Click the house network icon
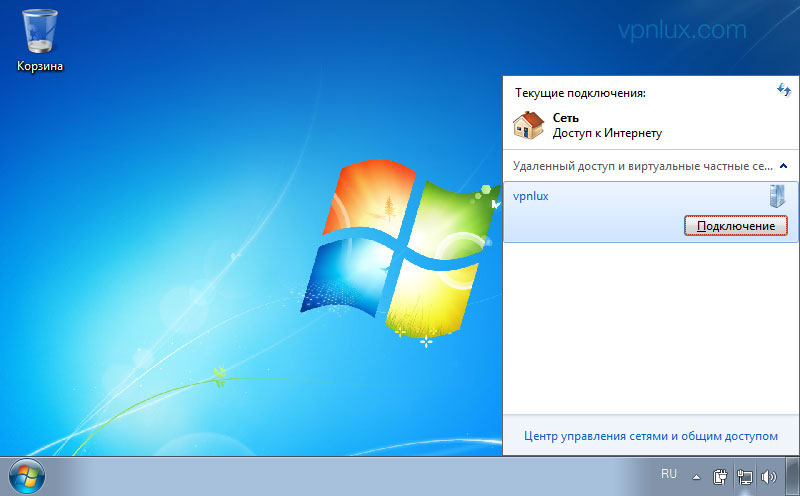 (x=528, y=126)
